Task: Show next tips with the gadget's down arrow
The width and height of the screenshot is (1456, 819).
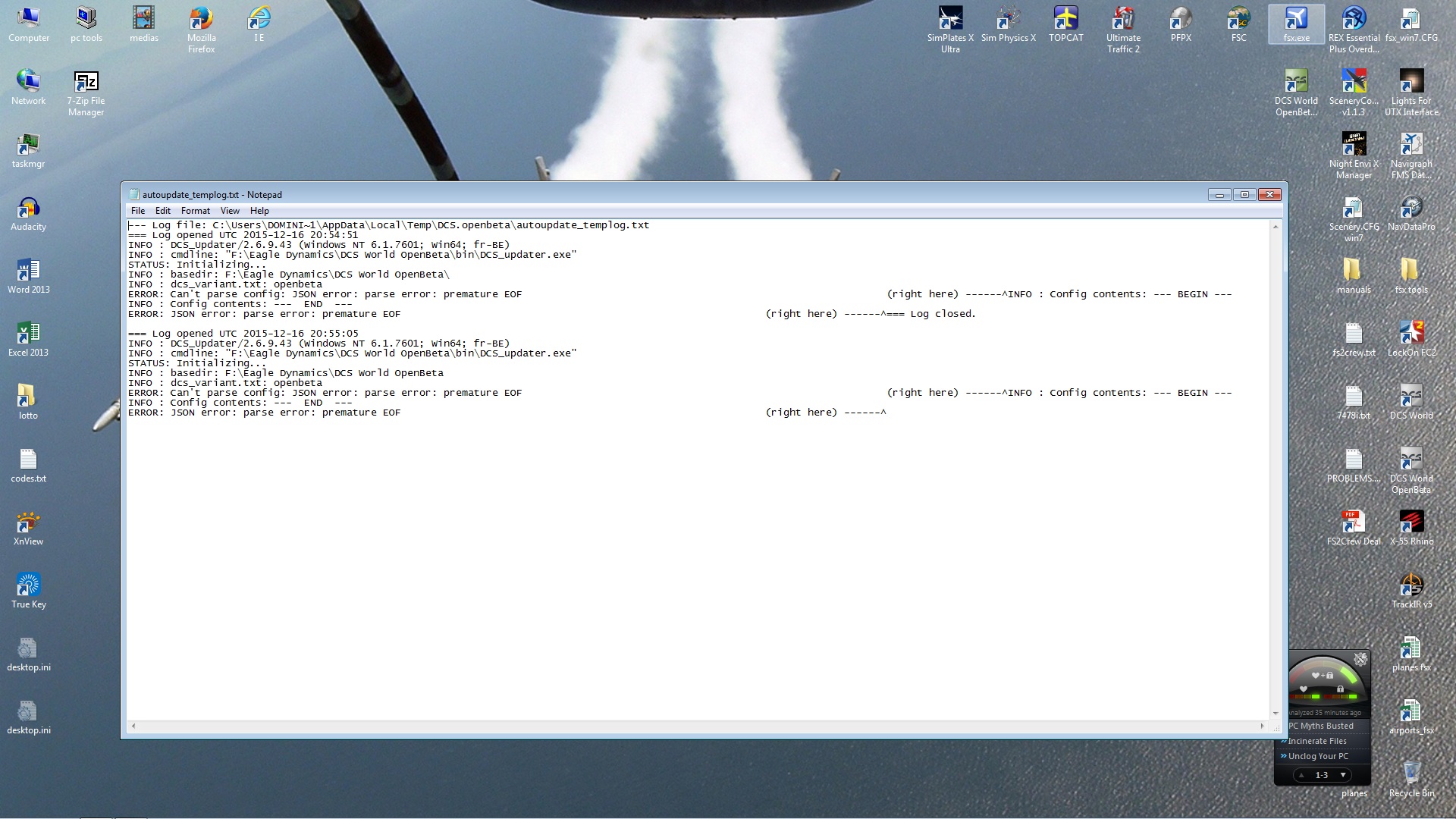Action: coord(1343,775)
